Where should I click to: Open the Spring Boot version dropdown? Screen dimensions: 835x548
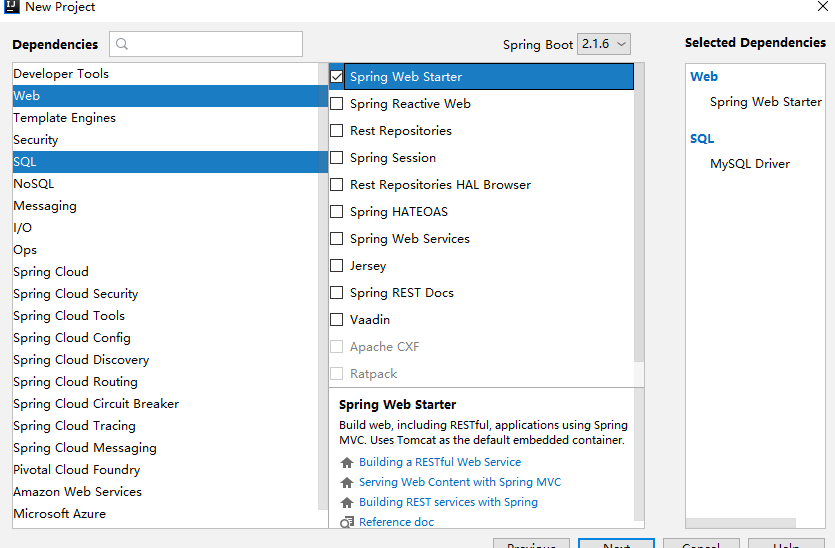[x=604, y=44]
